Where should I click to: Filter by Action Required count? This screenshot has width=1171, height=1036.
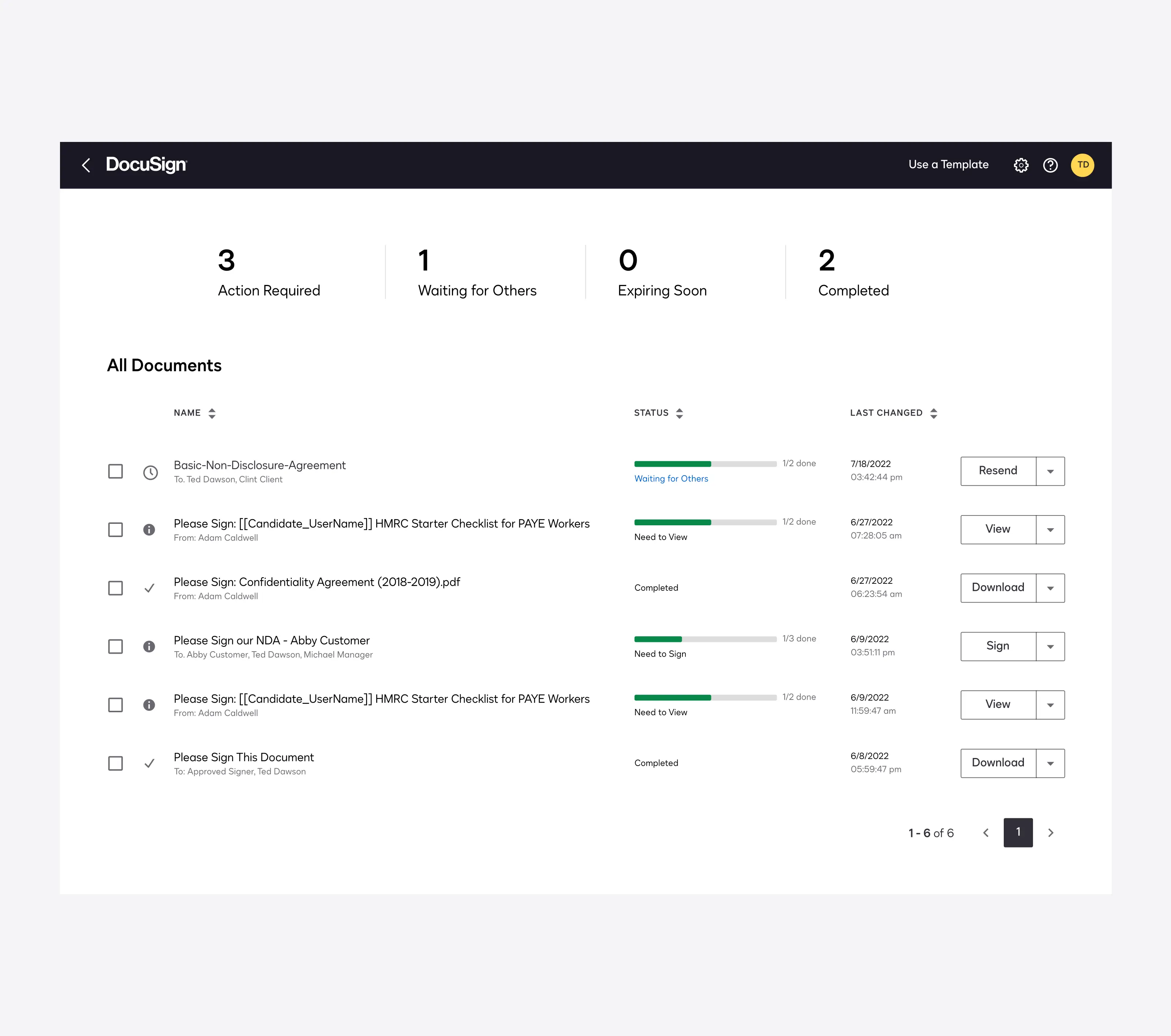click(268, 273)
